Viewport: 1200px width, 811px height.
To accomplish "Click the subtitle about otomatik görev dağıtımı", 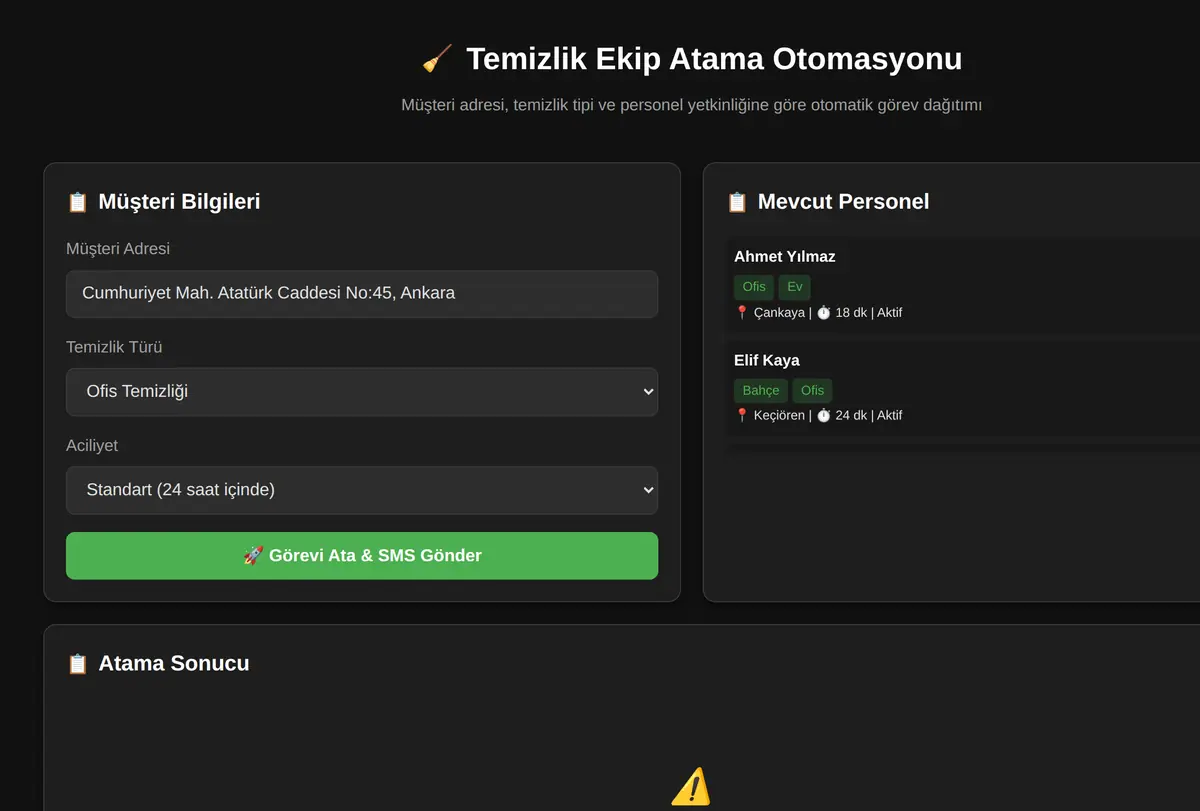I will [691, 105].
